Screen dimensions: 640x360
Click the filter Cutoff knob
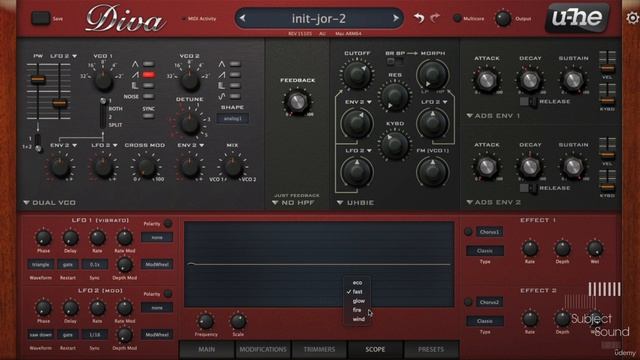357,74
